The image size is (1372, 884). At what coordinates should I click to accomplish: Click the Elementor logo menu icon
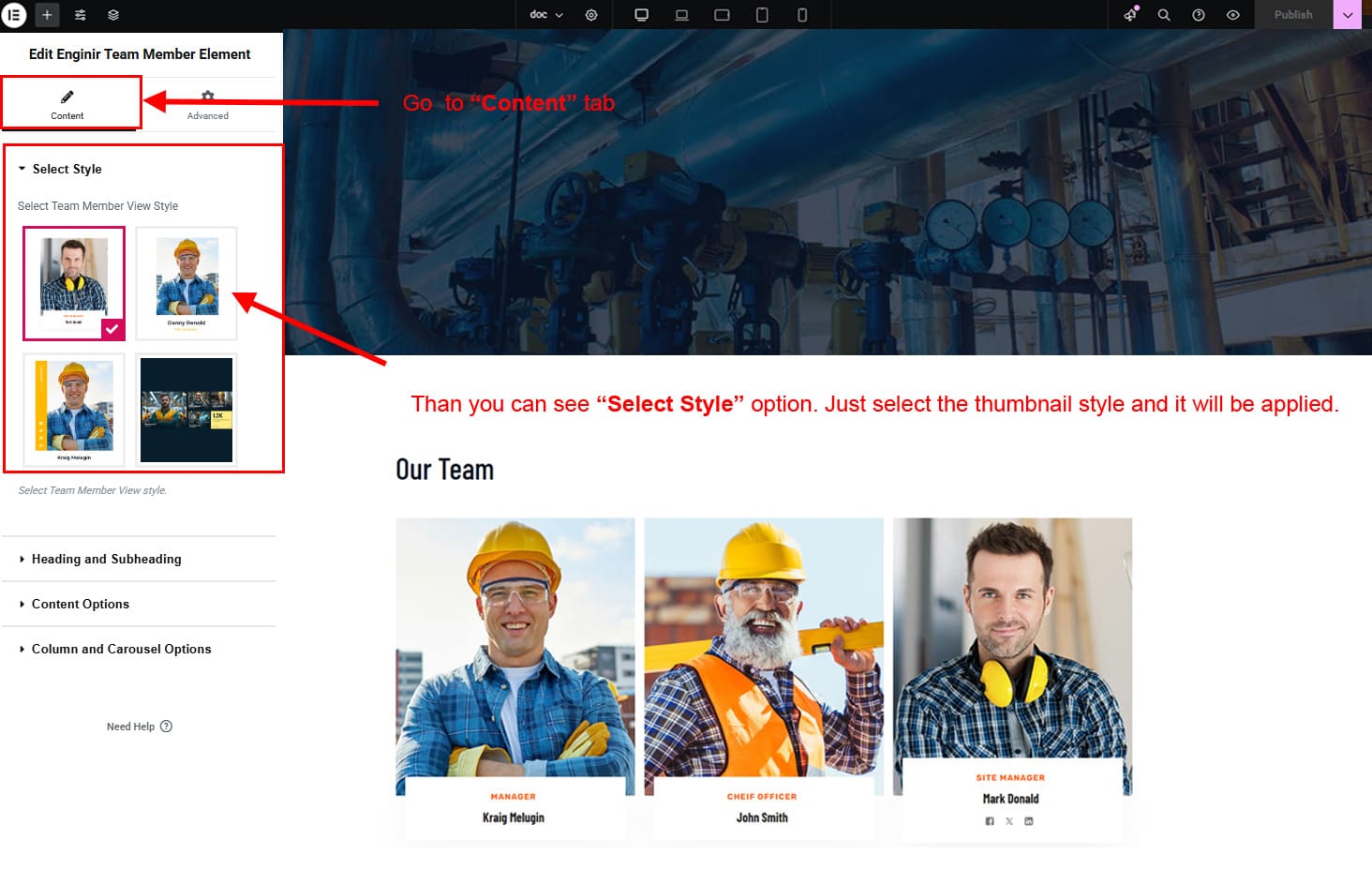(14, 15)
